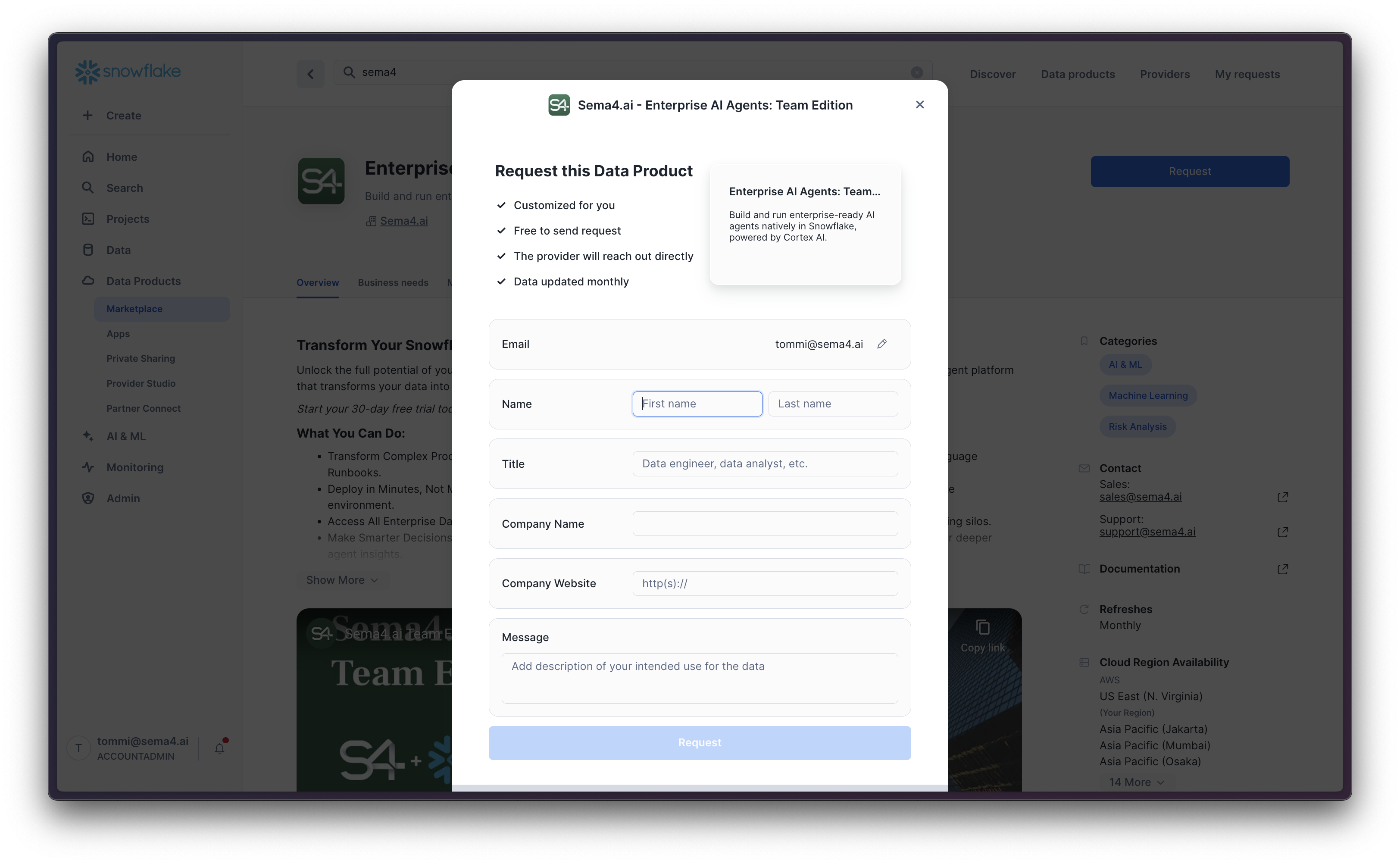Click the pencil icon to edit email
The height and width of the screenshot is (864, 1400).
click(x=881, y=344)
